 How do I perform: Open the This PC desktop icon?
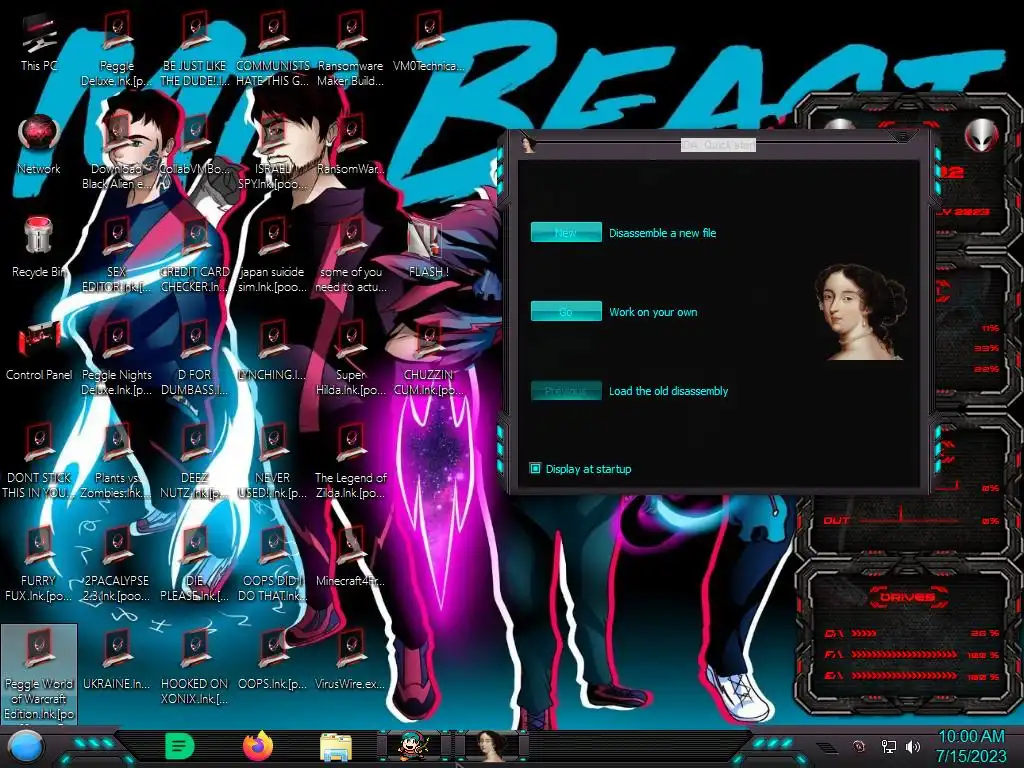tap(39, 42)
